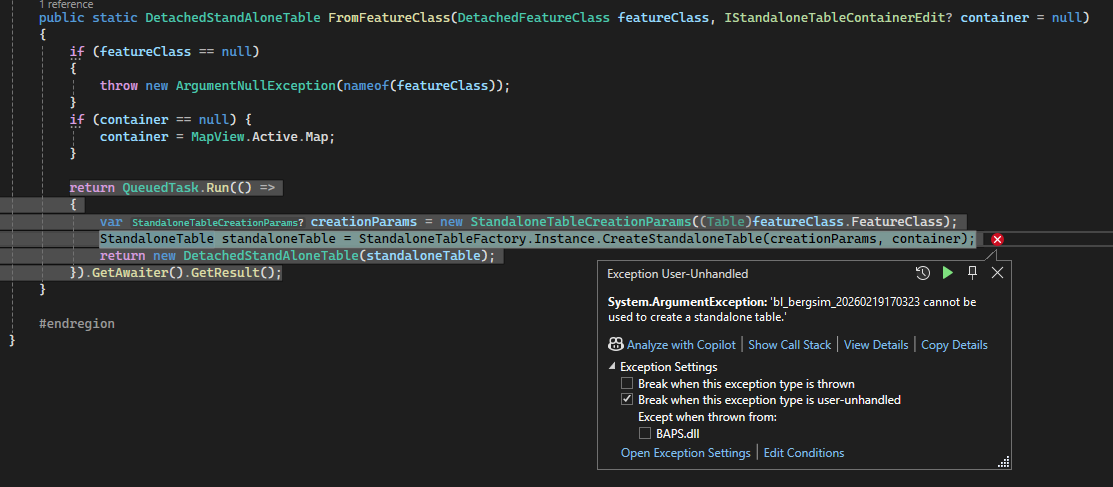Uncheck Break when exception type is user-unhandled
Image resolution: width=1113 pixels, height=487 pixels.
tap(627, 400)
